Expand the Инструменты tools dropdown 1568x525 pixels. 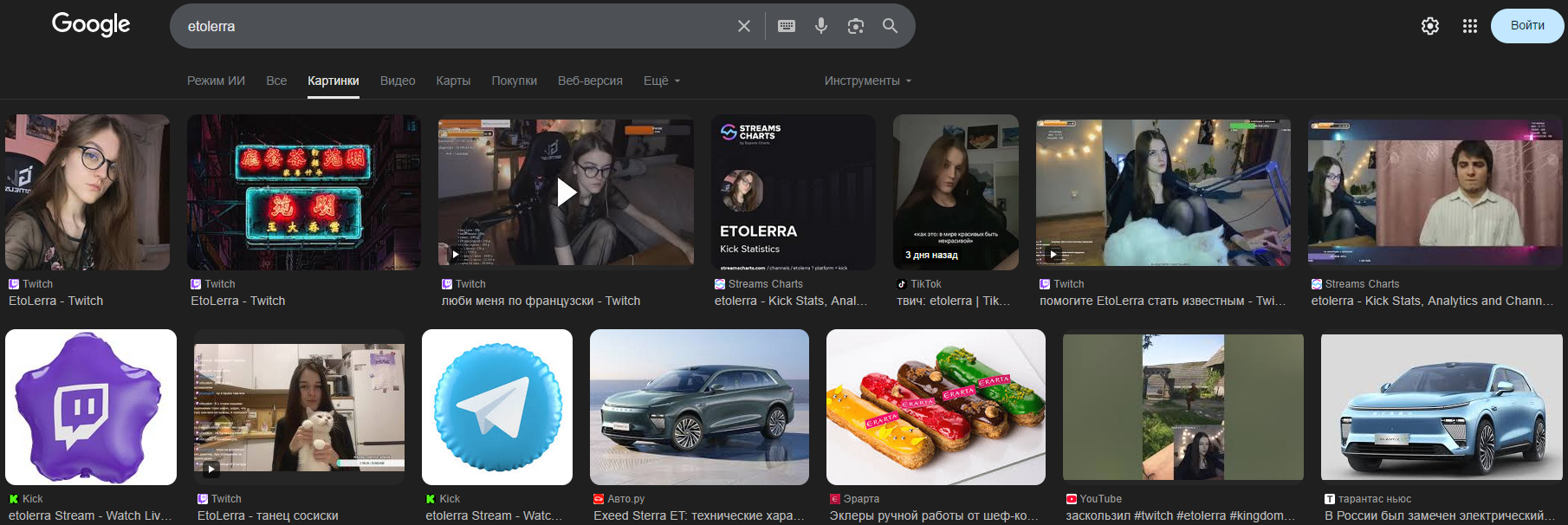pyautogui.click(x=868, y=81)
